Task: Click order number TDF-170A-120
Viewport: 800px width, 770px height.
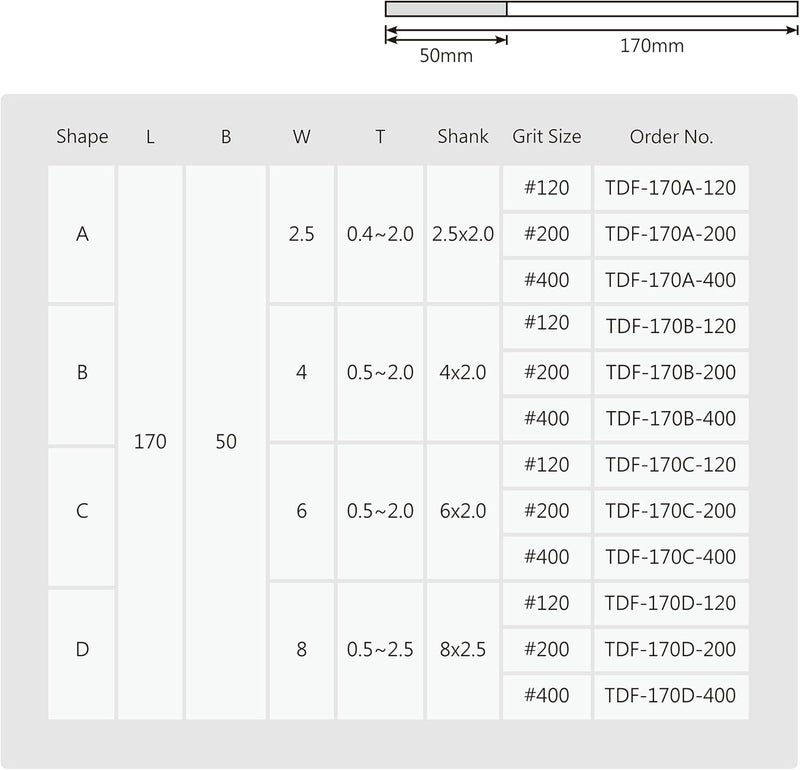Action: coord(670,187)
